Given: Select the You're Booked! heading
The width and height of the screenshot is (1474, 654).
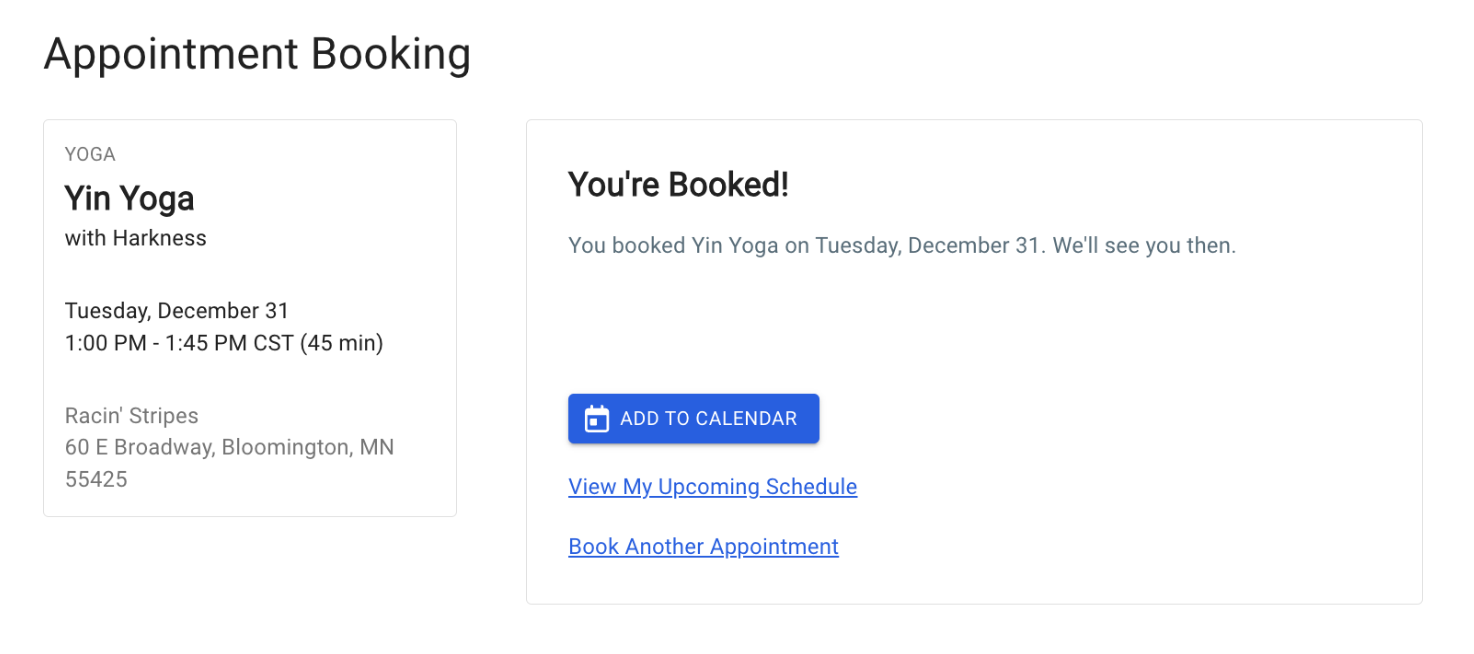Looking at the screenshot, I should tap(678, 185).
